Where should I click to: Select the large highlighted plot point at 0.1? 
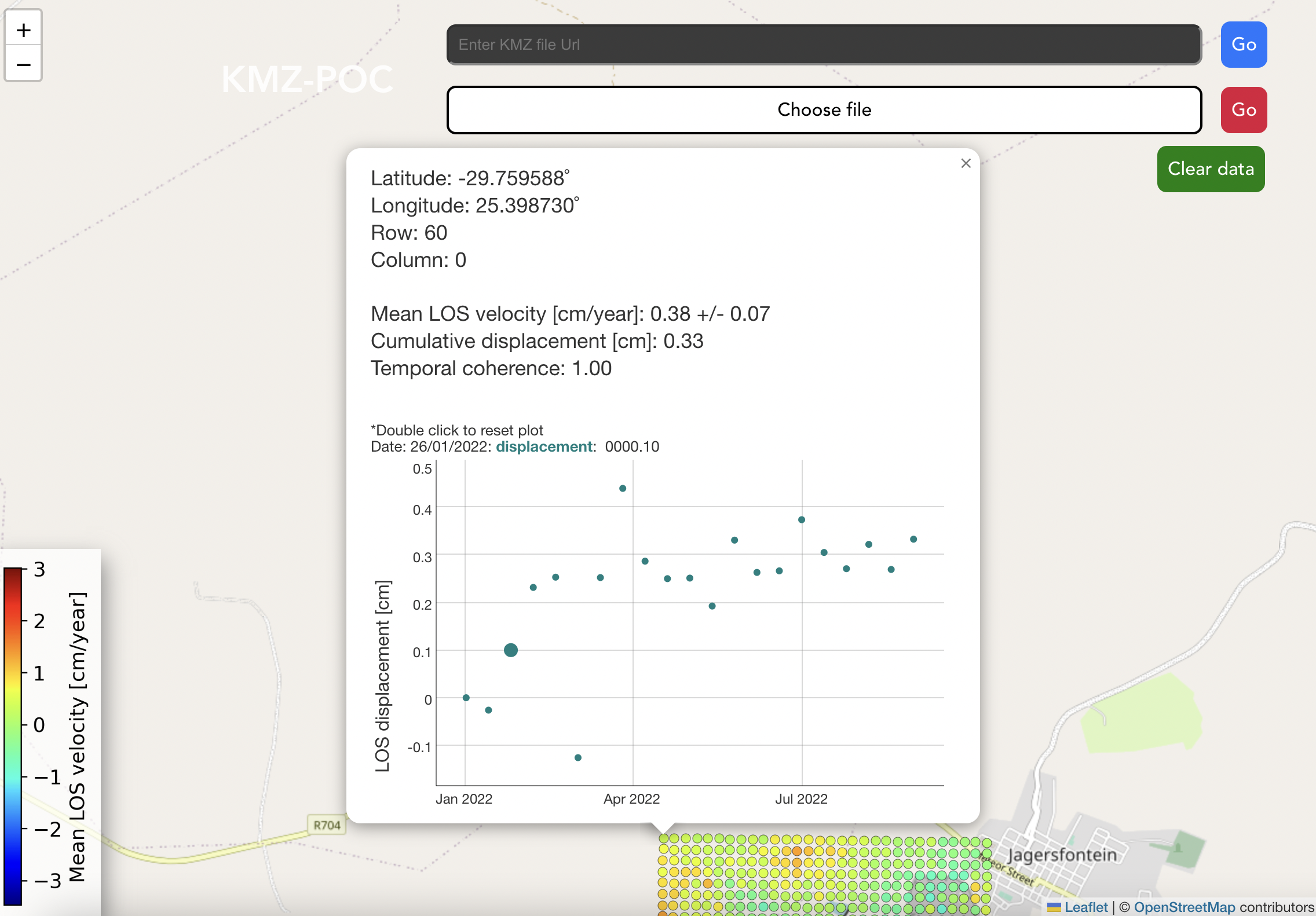510,650
